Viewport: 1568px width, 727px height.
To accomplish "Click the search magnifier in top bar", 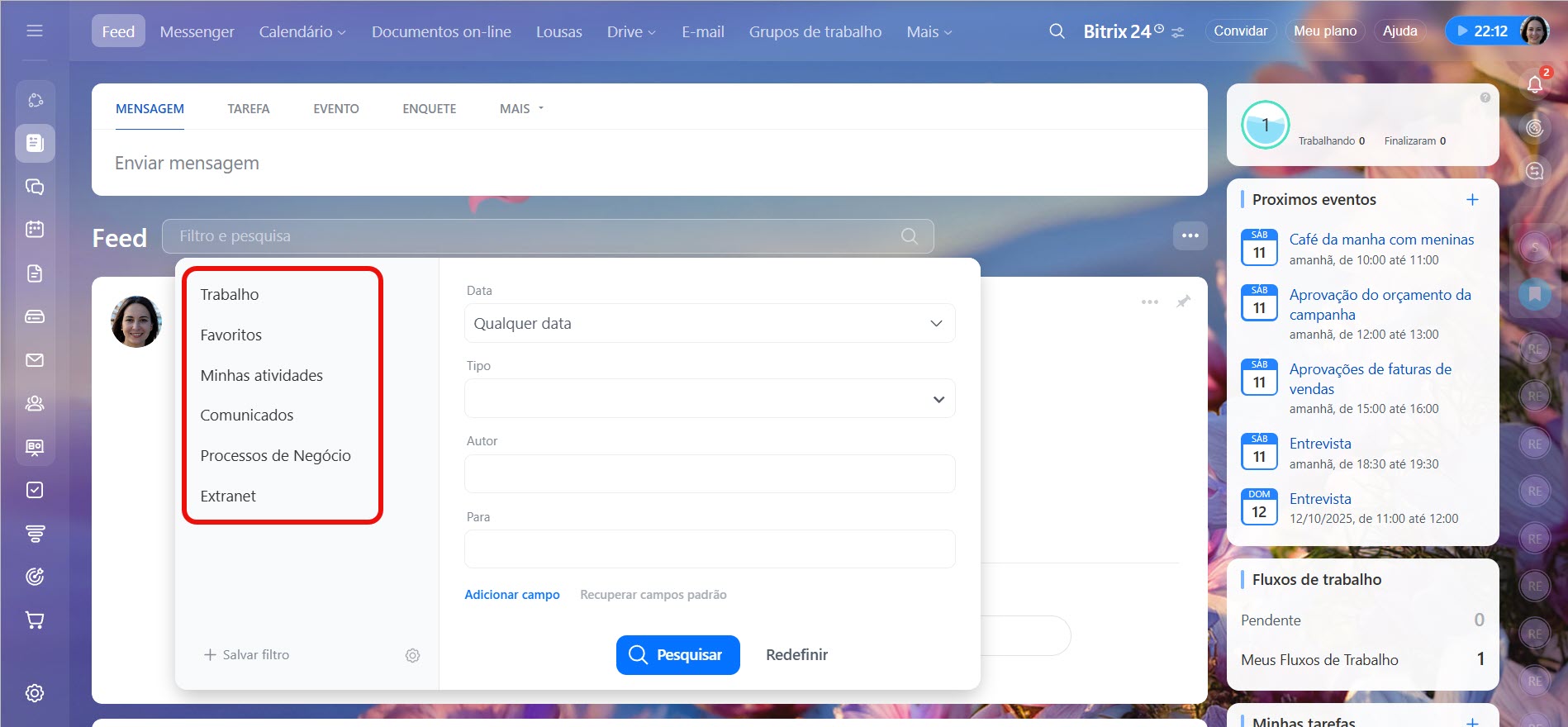I will (x=1057, y=31).
